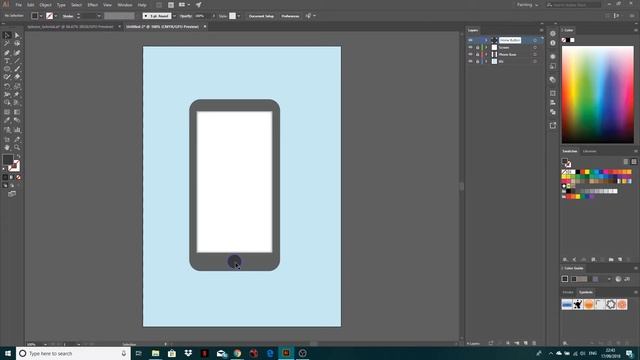Screen dimensions: 640x360
Task: Pick a color from the spectrum ramp
Action: [598, 94]
